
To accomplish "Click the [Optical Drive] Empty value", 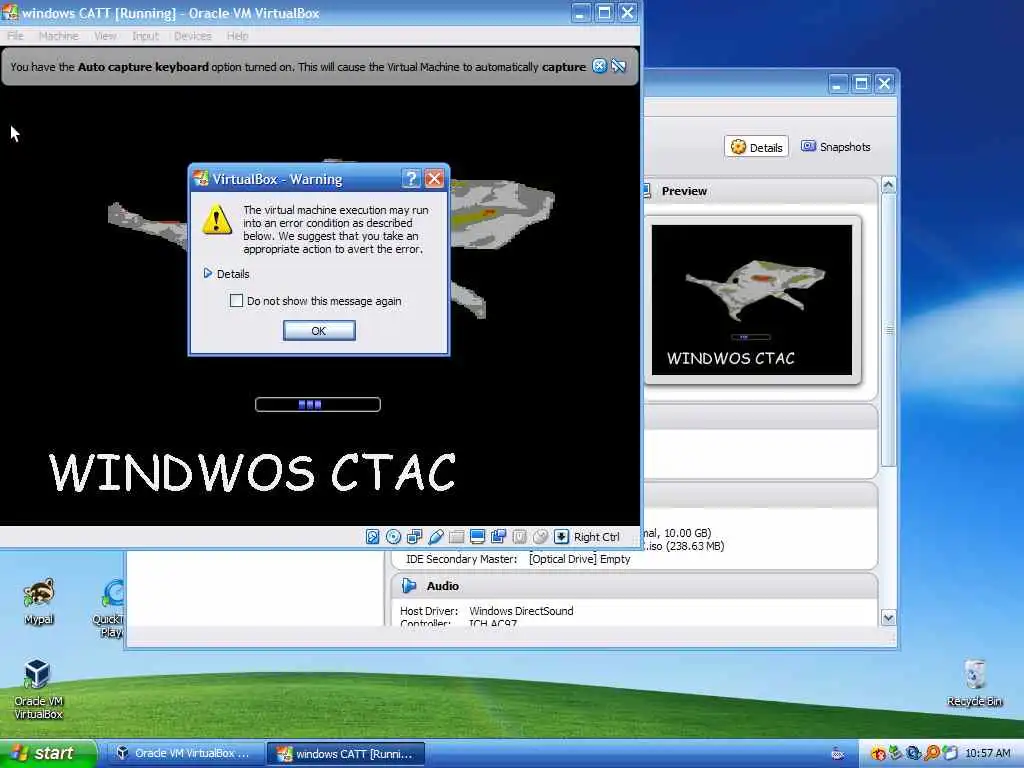I will [x=579, y=559].
